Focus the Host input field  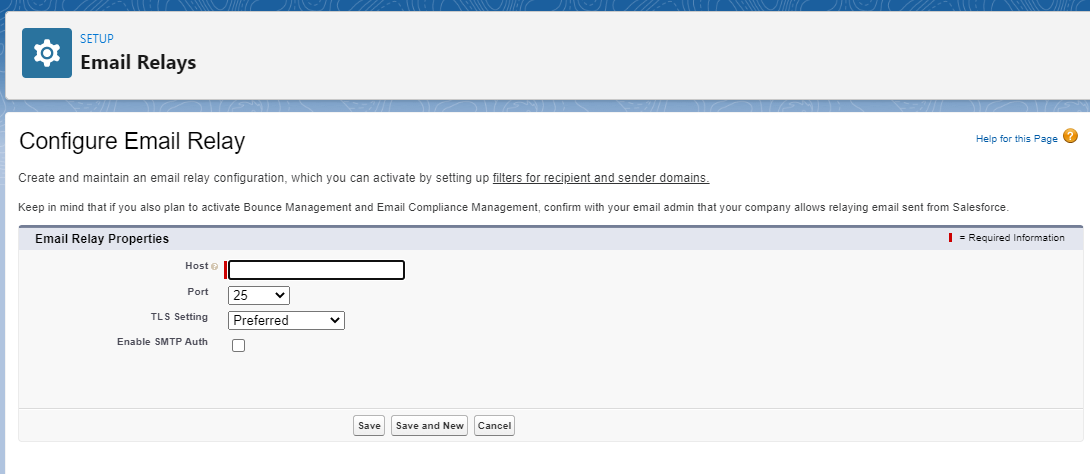pos(316,270)
